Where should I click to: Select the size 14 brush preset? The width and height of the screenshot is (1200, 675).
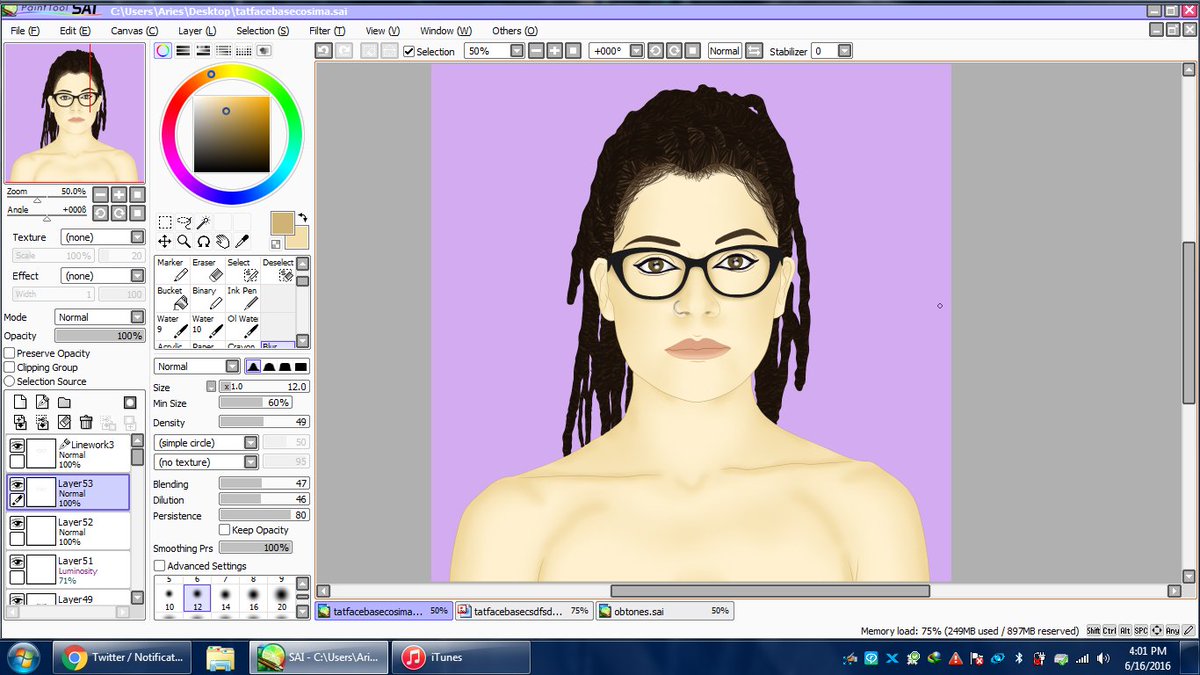click(225, 599)
